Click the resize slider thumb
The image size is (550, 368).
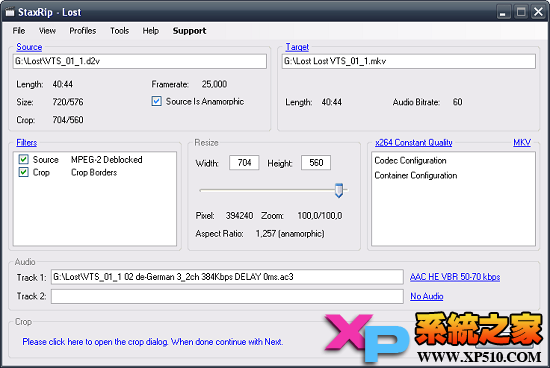[339, 190]
